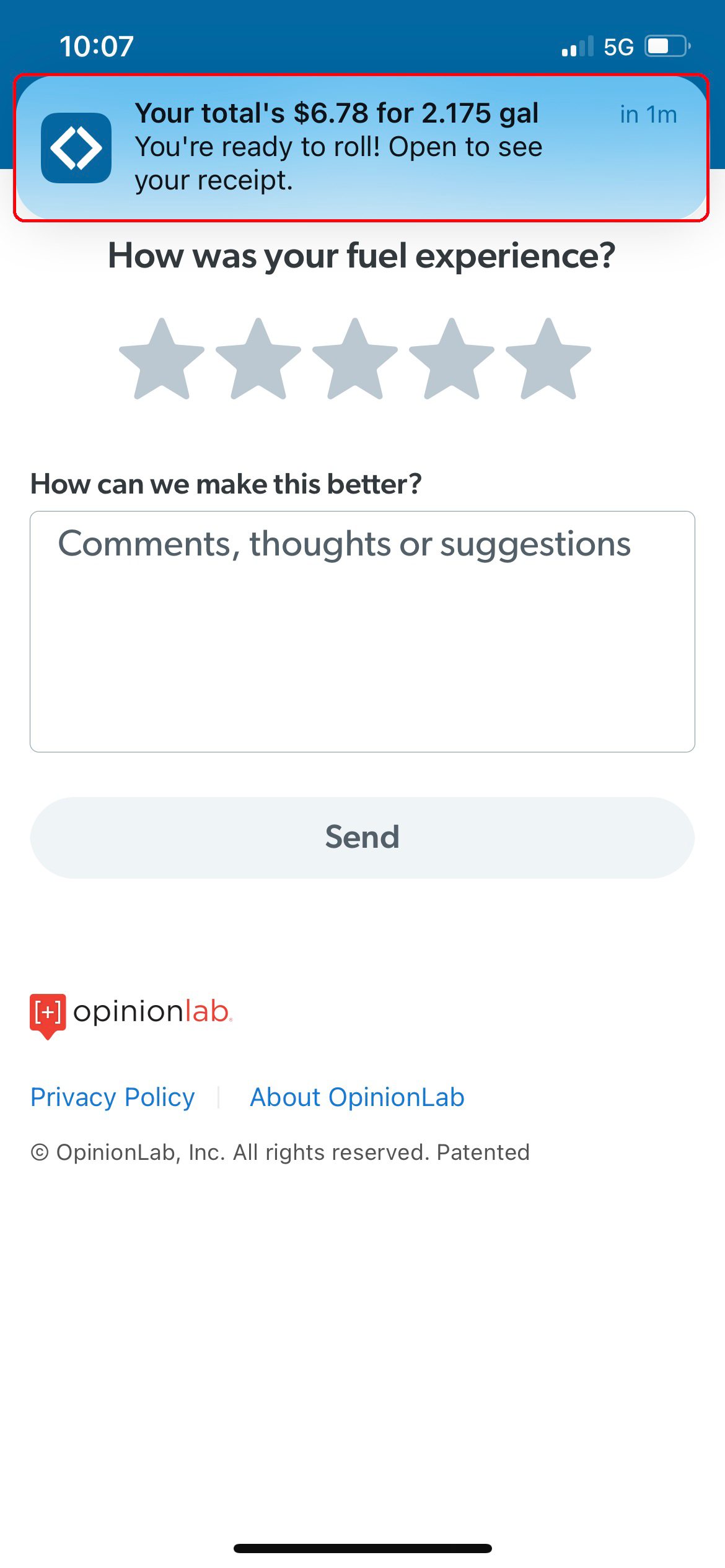725x1568 pixels.
Task: Tap the blue app icon in the notification
Action: (76, 148)
